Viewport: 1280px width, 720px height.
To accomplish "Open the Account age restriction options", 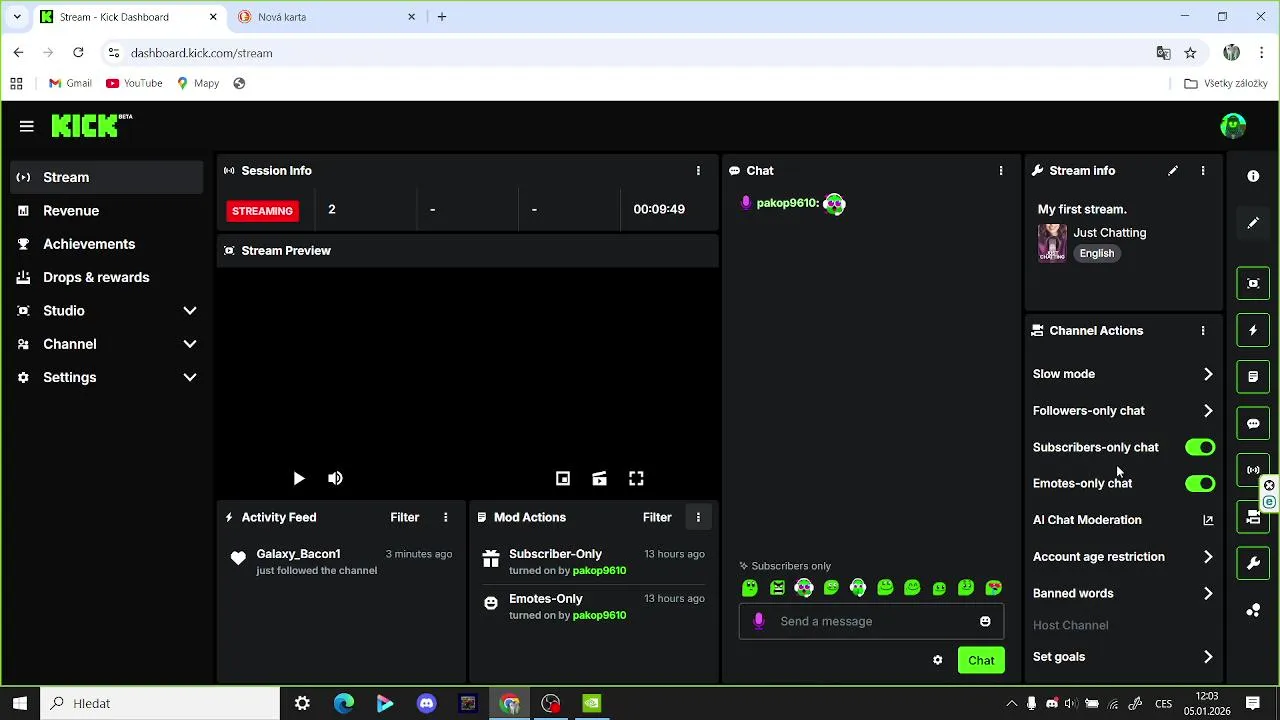I will (1123, 557).
